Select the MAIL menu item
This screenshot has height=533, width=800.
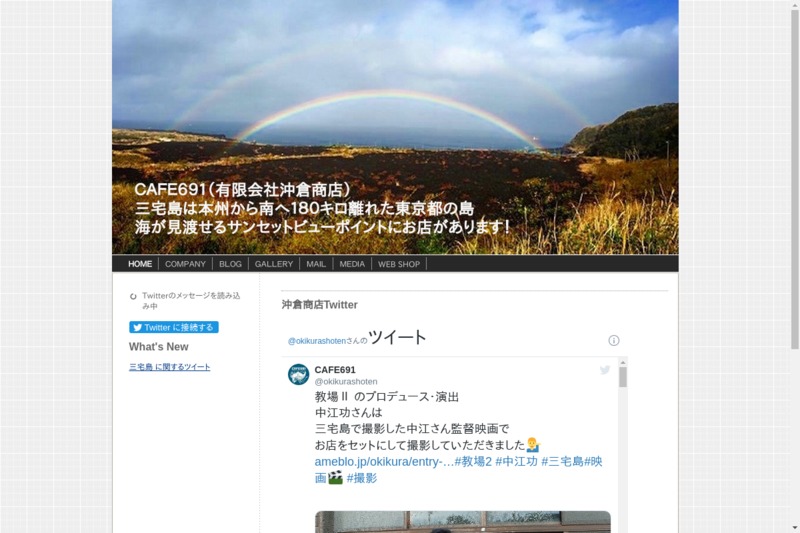pos(316,264)
